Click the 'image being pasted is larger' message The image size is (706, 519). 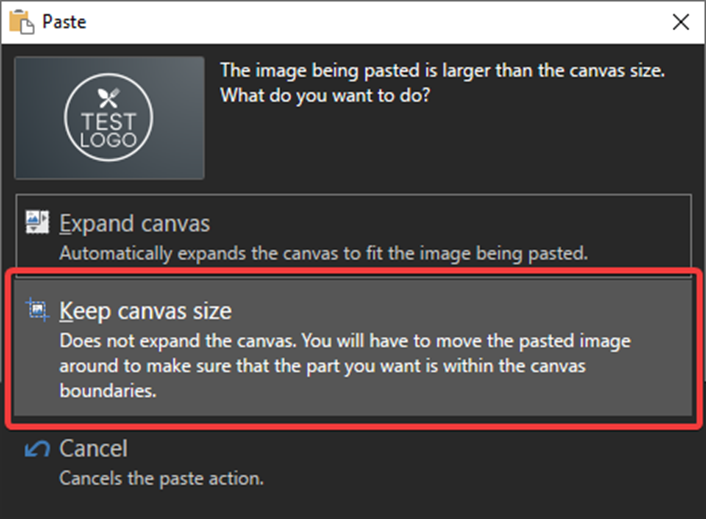coord(442,71)
